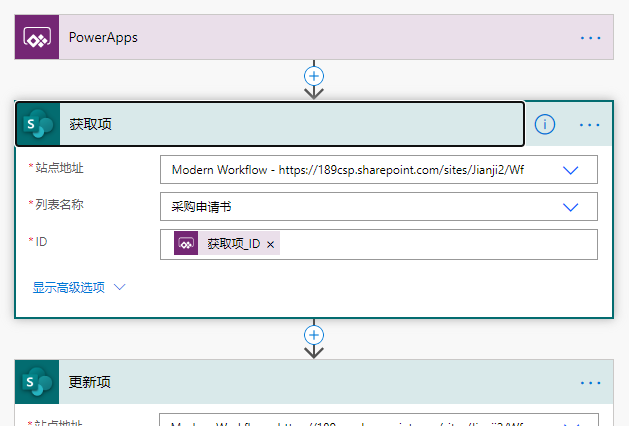629x426 pixels.
Task: Expand the PowerApps trigger card
Action: pyautogui.click(x=314, y=37)
